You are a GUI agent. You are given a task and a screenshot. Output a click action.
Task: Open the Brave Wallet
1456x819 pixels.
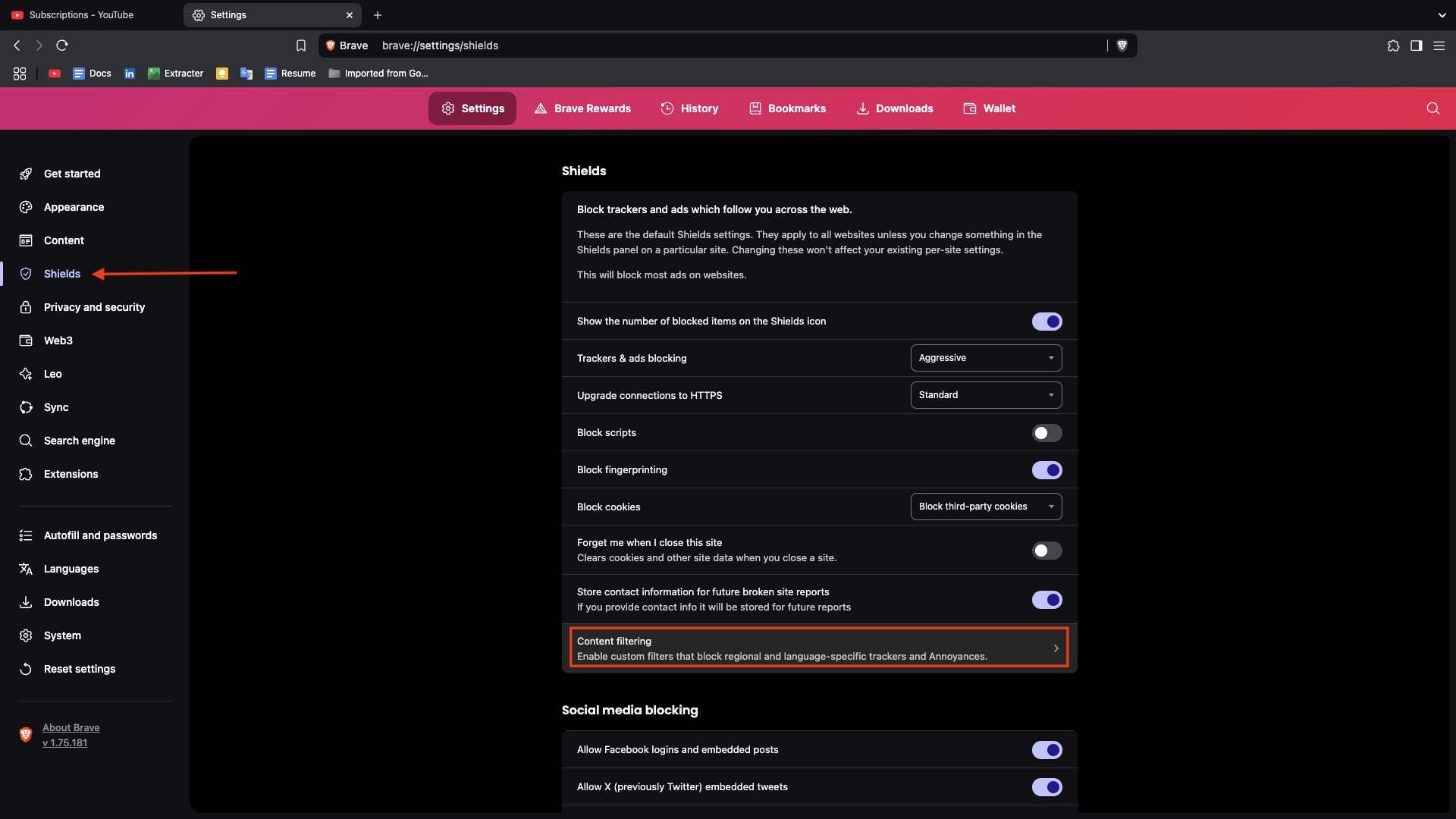click(x=989, y=108)
